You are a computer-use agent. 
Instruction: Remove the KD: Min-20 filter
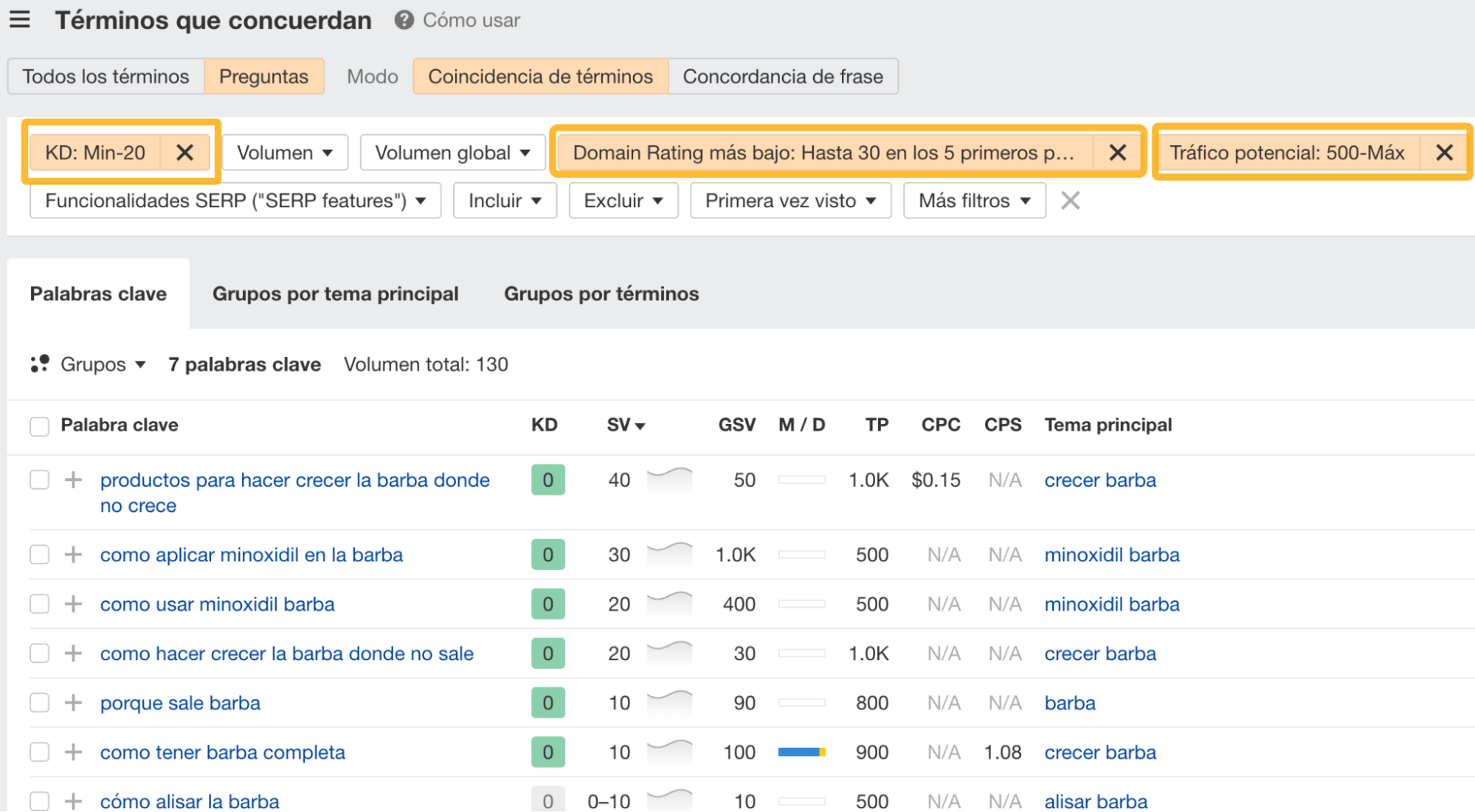point(184,153)
